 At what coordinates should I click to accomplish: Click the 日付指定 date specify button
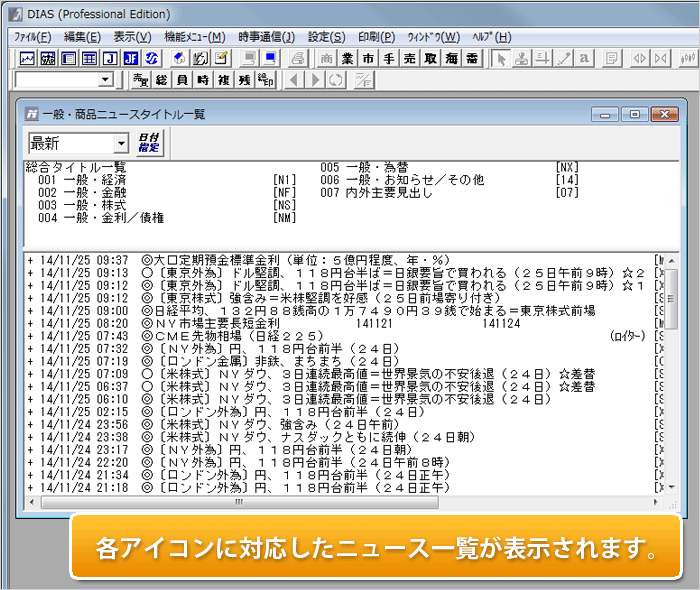pyautogui.click(x=148, y=143)
